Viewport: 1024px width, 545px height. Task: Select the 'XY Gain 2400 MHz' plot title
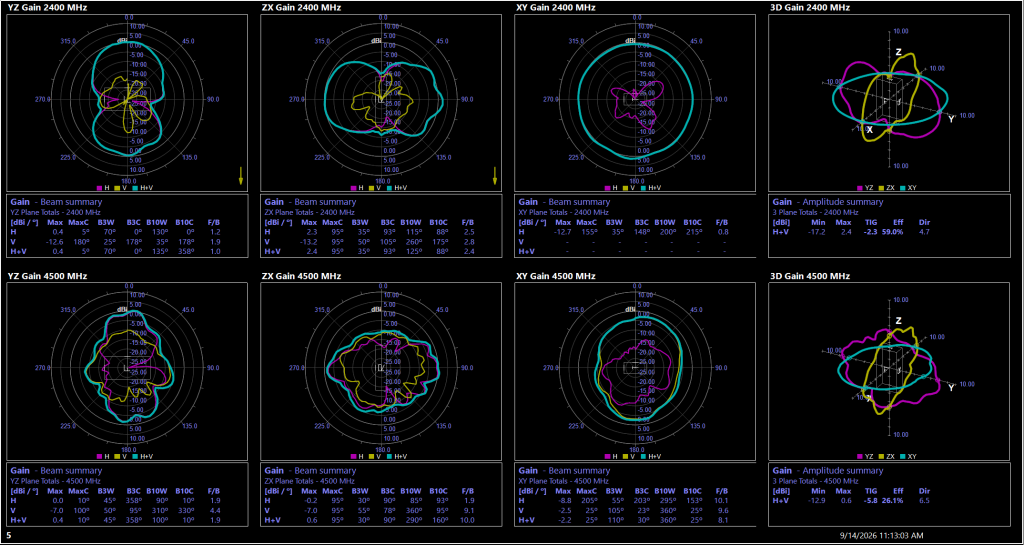point(556,7)
